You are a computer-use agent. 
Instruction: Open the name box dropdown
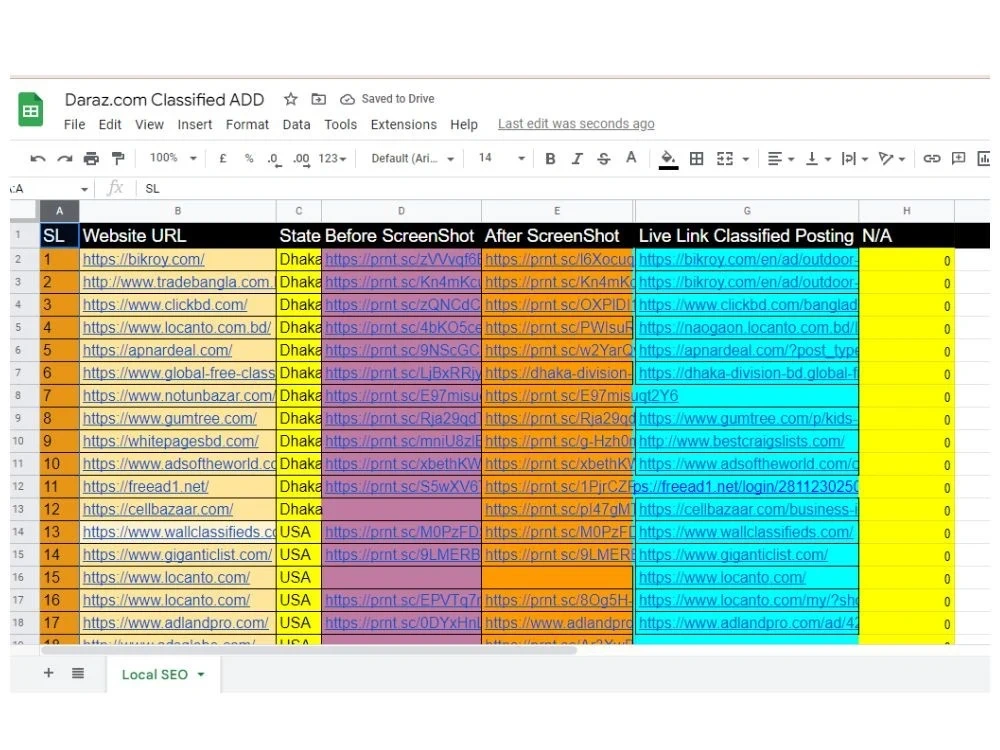pos(84,189)
